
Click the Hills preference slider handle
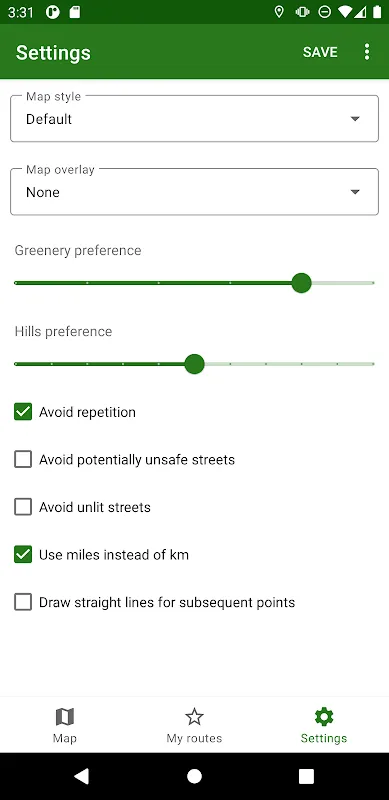[194, 364]
